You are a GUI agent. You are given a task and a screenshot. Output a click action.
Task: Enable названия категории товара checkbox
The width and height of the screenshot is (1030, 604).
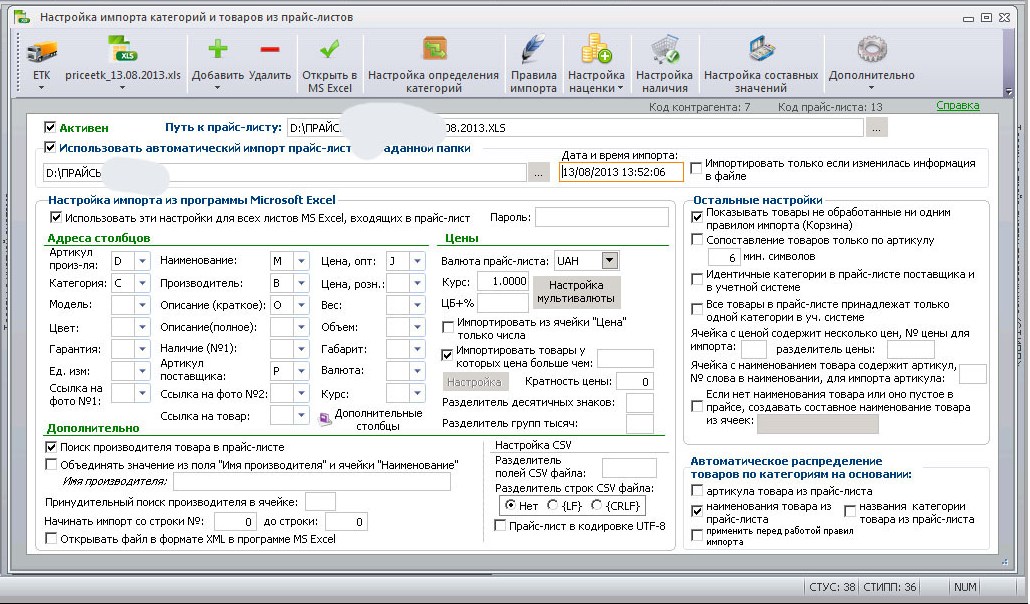850,511
